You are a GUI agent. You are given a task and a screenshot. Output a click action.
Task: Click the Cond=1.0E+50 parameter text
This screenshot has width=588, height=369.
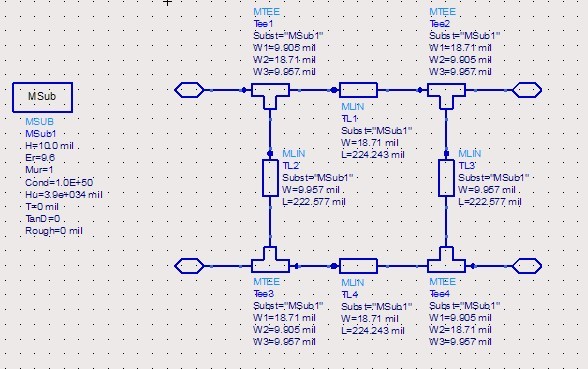[x=59, y=183]
